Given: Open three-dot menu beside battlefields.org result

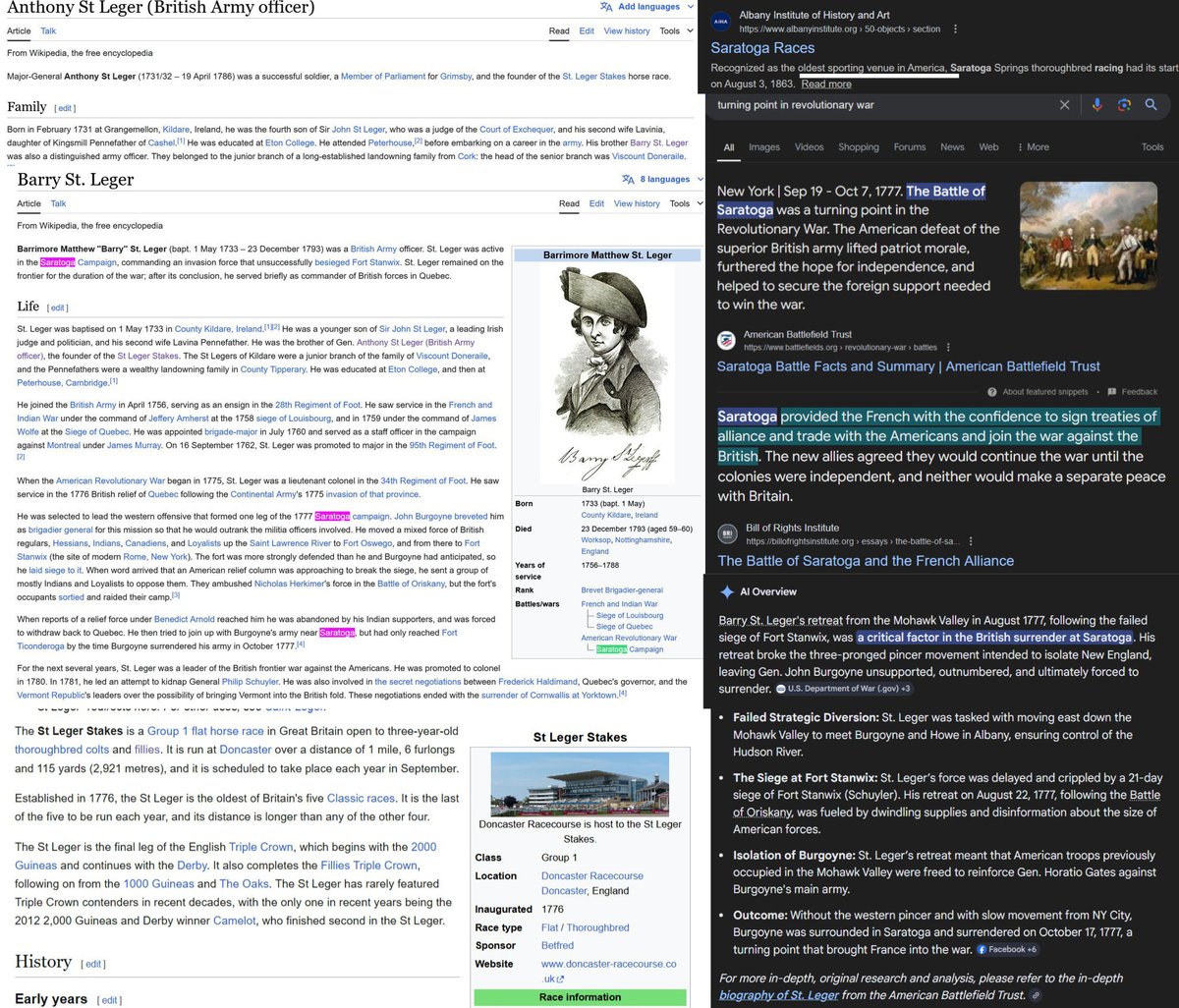Looking at the screenshot, I should 948,347.
